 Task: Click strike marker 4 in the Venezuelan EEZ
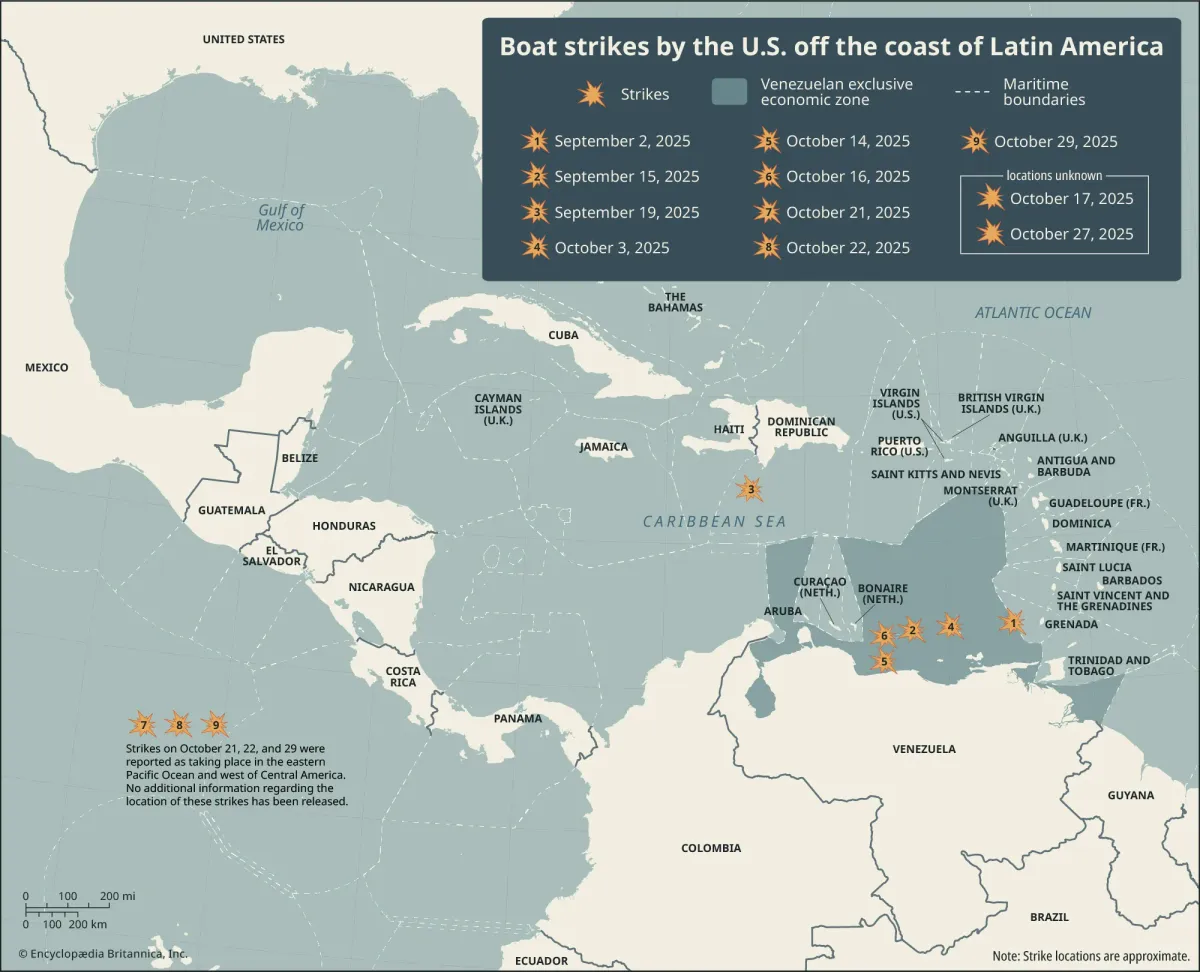[949, 626]
